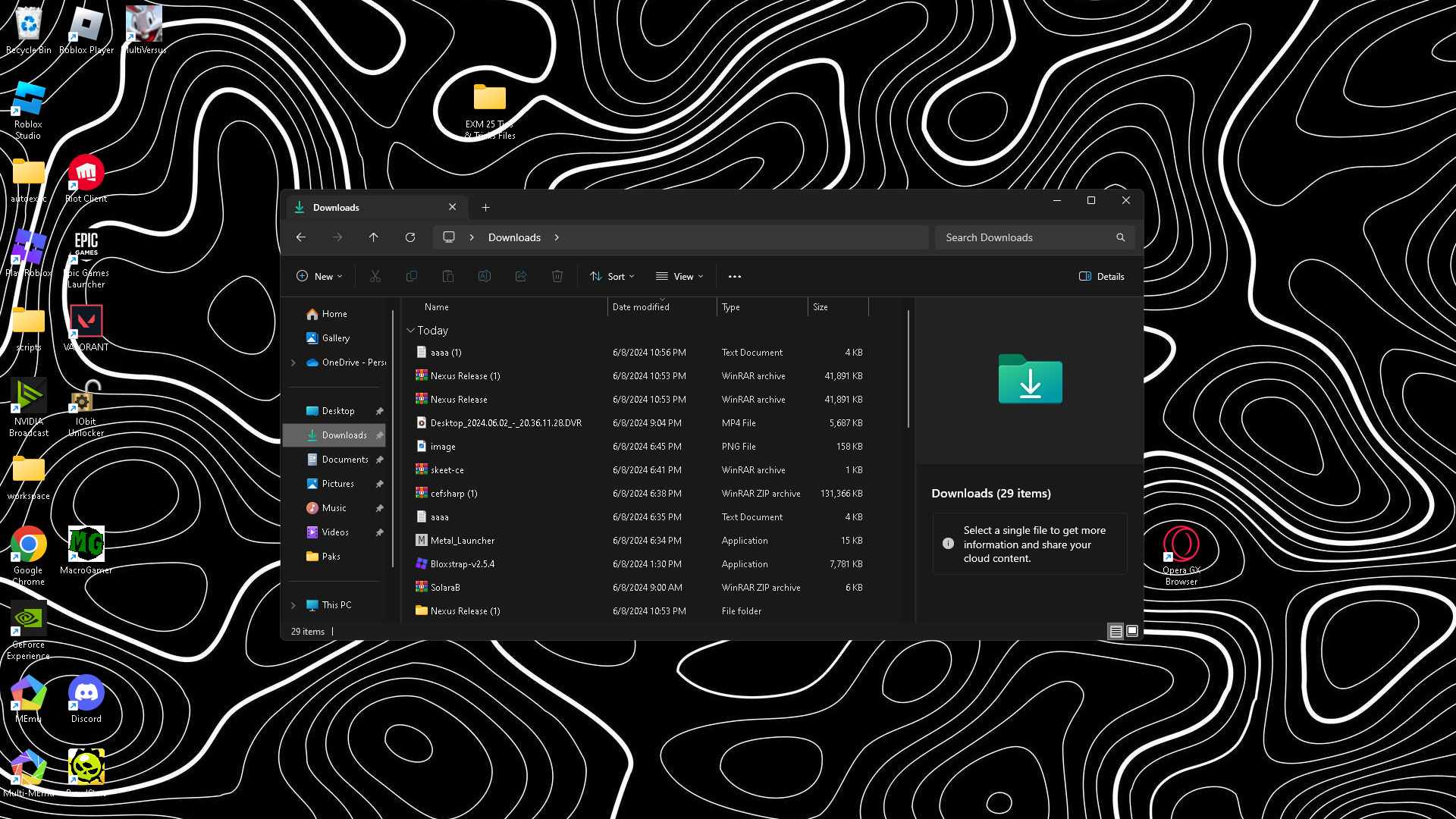Click the New button in toolbar
Viewport: 1456px width, 819px height.
click(319, 277)
